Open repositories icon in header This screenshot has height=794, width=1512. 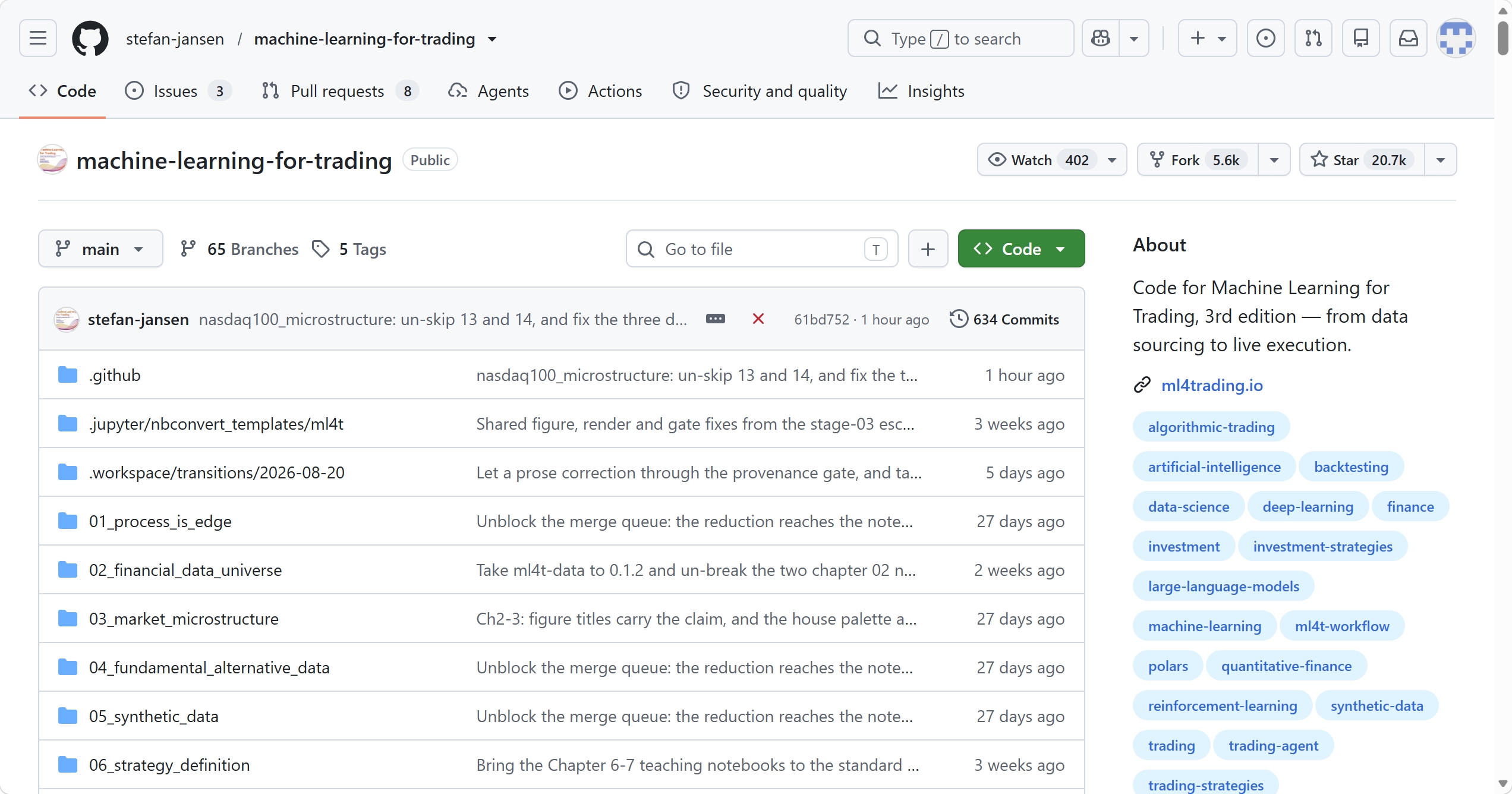coord(1361,38)
